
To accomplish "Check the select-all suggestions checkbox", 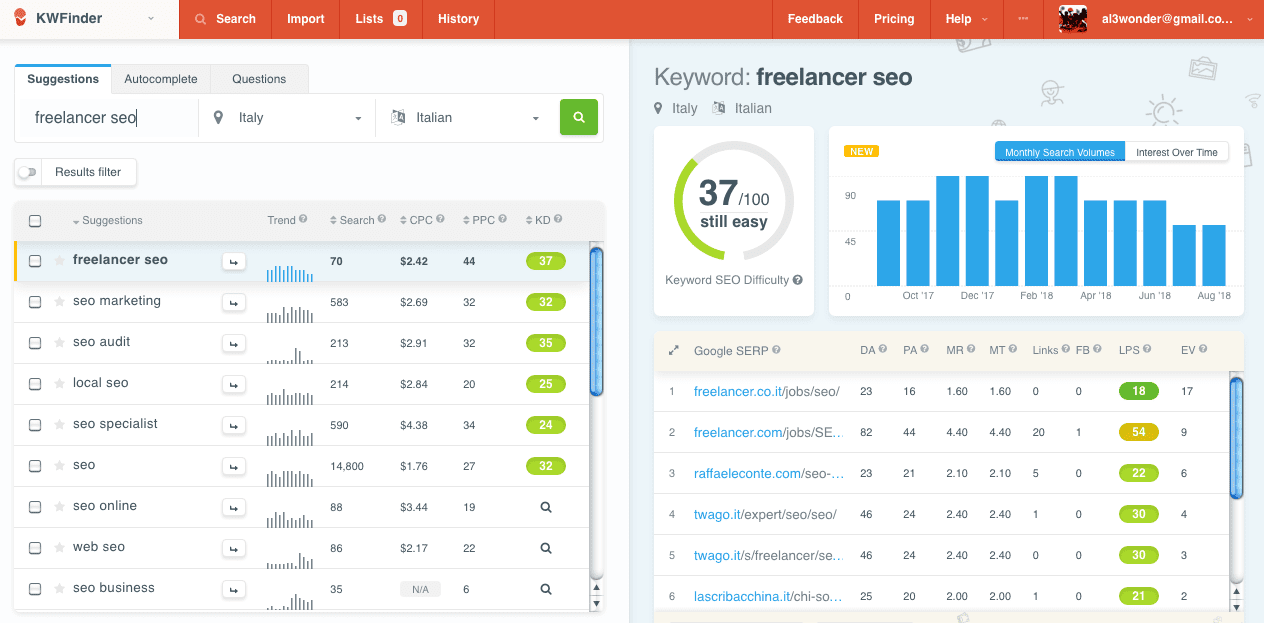I will tap(35, 221).
